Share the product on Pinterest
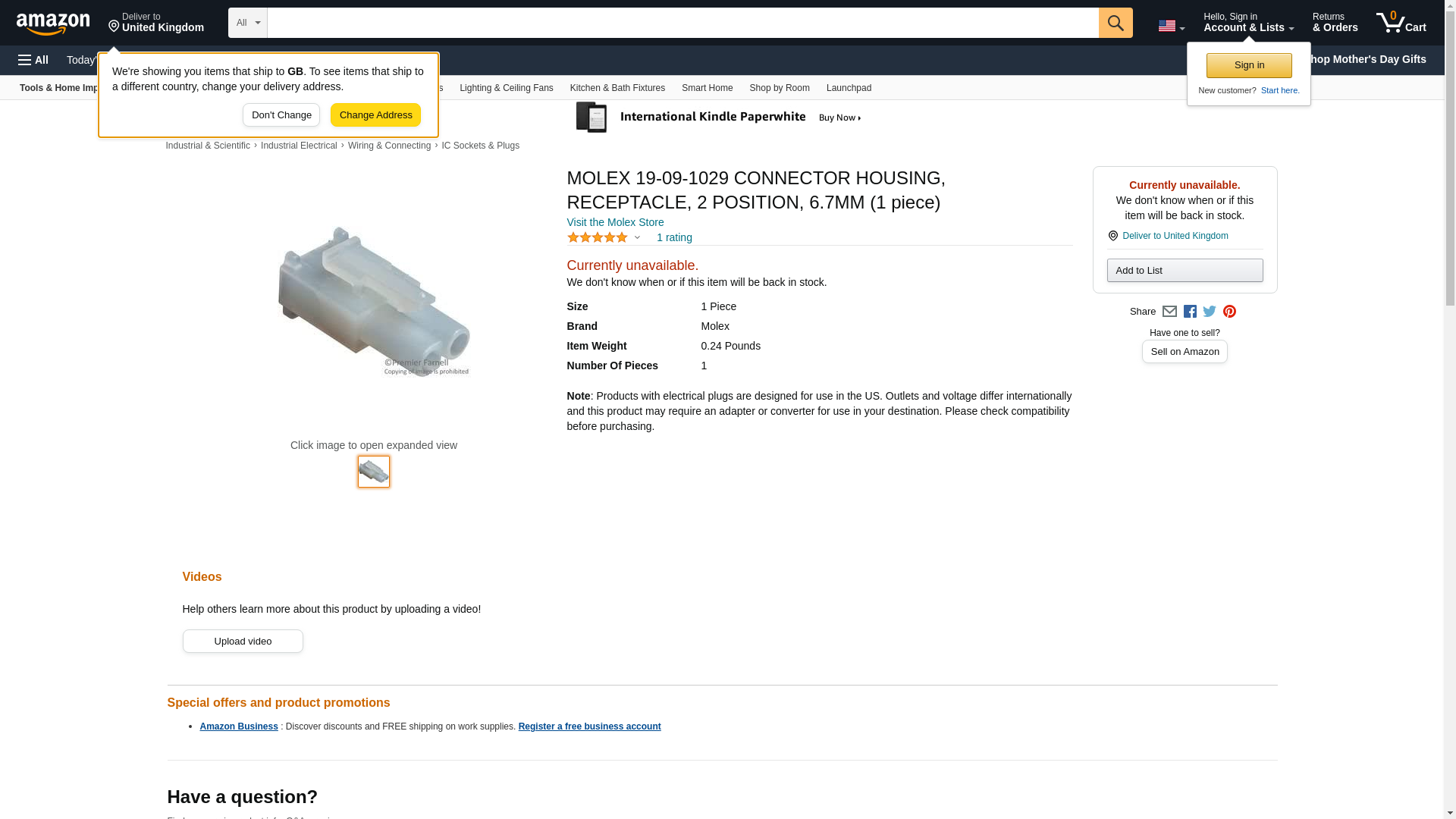Image resolution: width=1456 pixels, height=819 pixels. tap(1229, 312)
